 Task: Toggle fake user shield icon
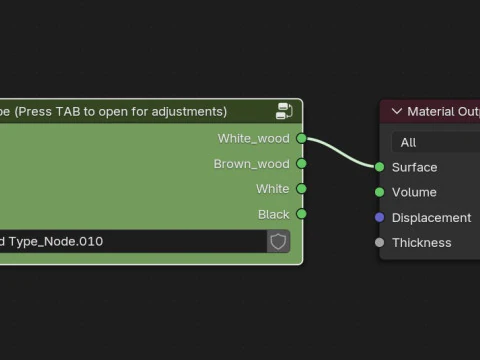point(278,241)
